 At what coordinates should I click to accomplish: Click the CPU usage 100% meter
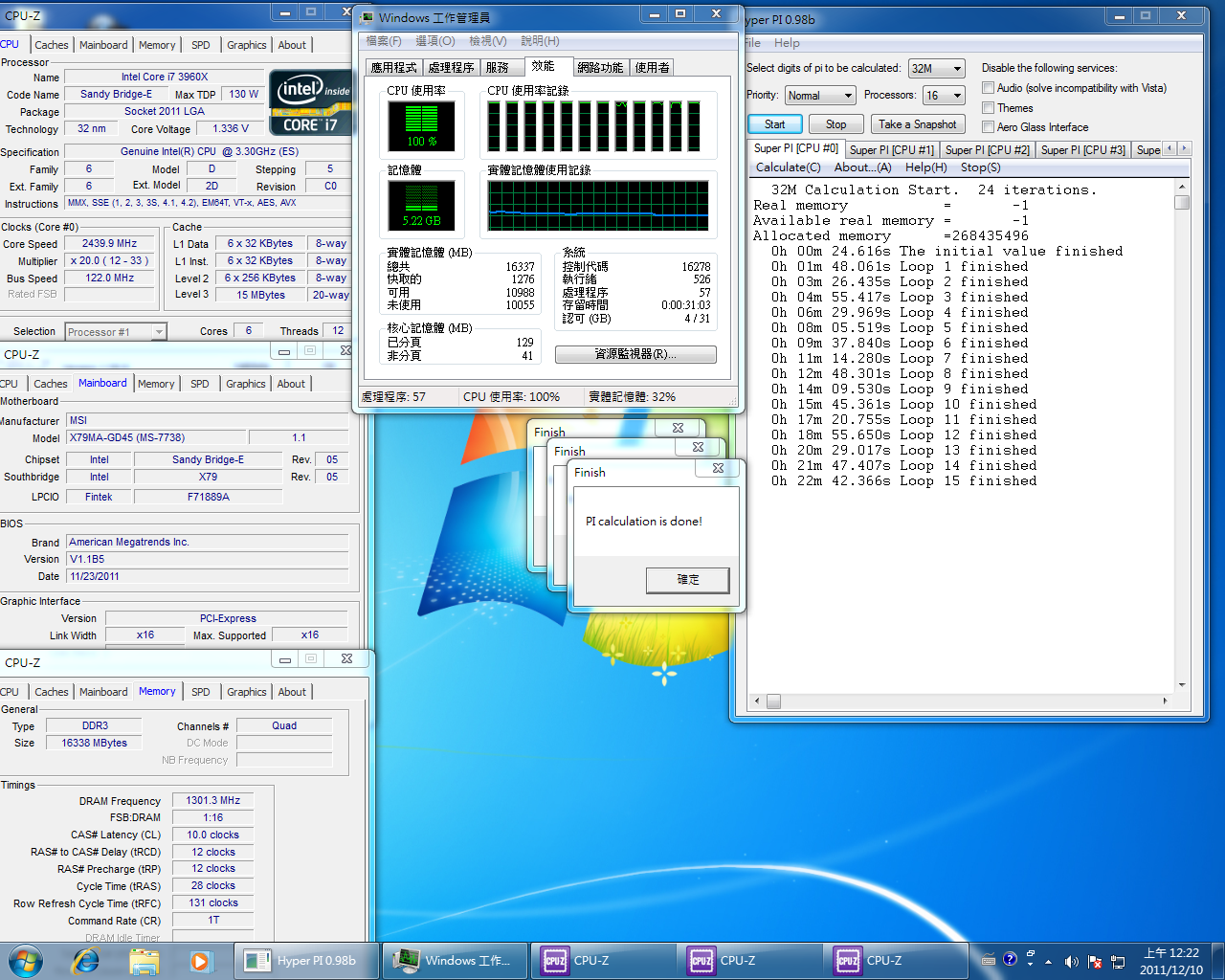pyautogui.click(x=421, y=124)
